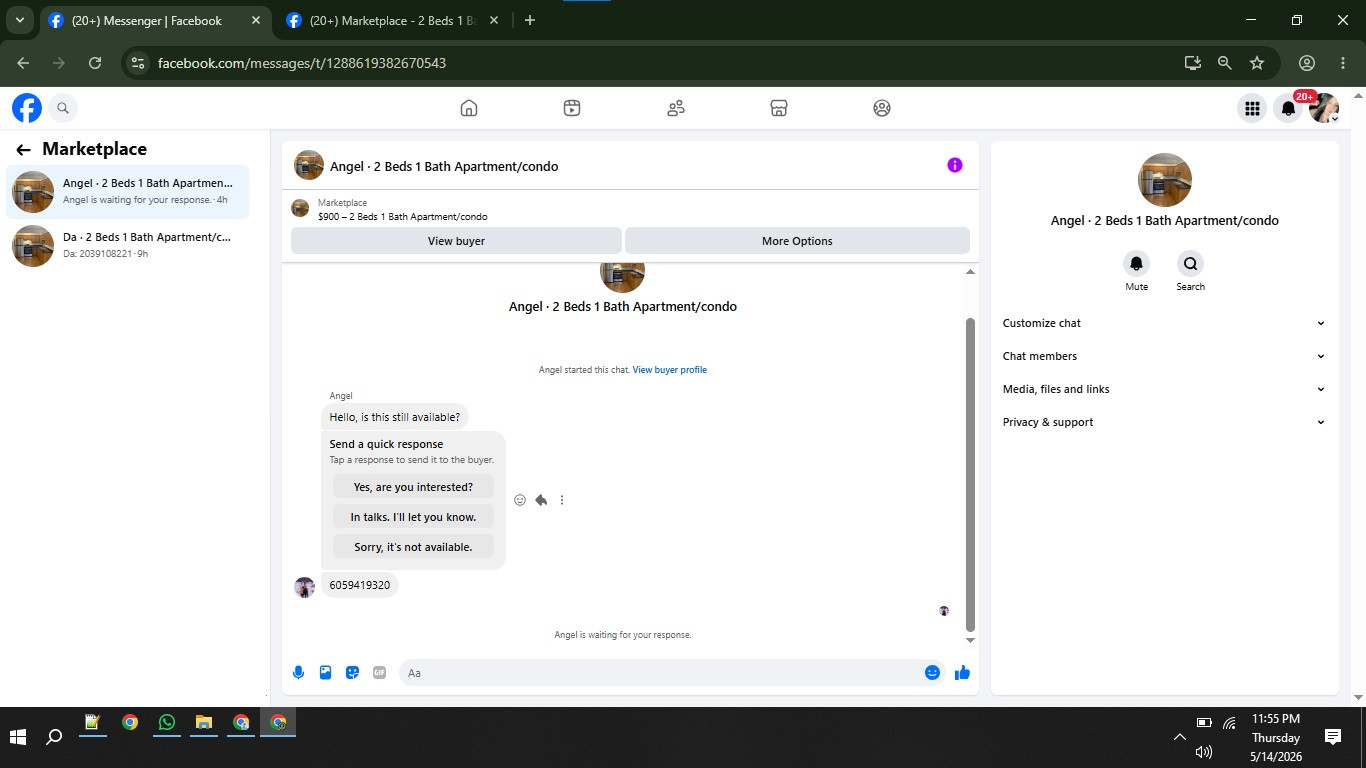The height and width of the screenshot is (768, 1366).
Task: Open Windows taskbar search
Action: (55, 738)
